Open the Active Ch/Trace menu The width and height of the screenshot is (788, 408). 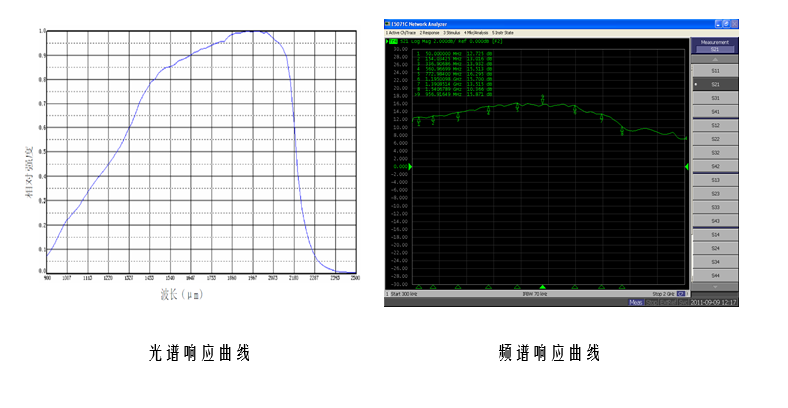[x=401, y=33]
